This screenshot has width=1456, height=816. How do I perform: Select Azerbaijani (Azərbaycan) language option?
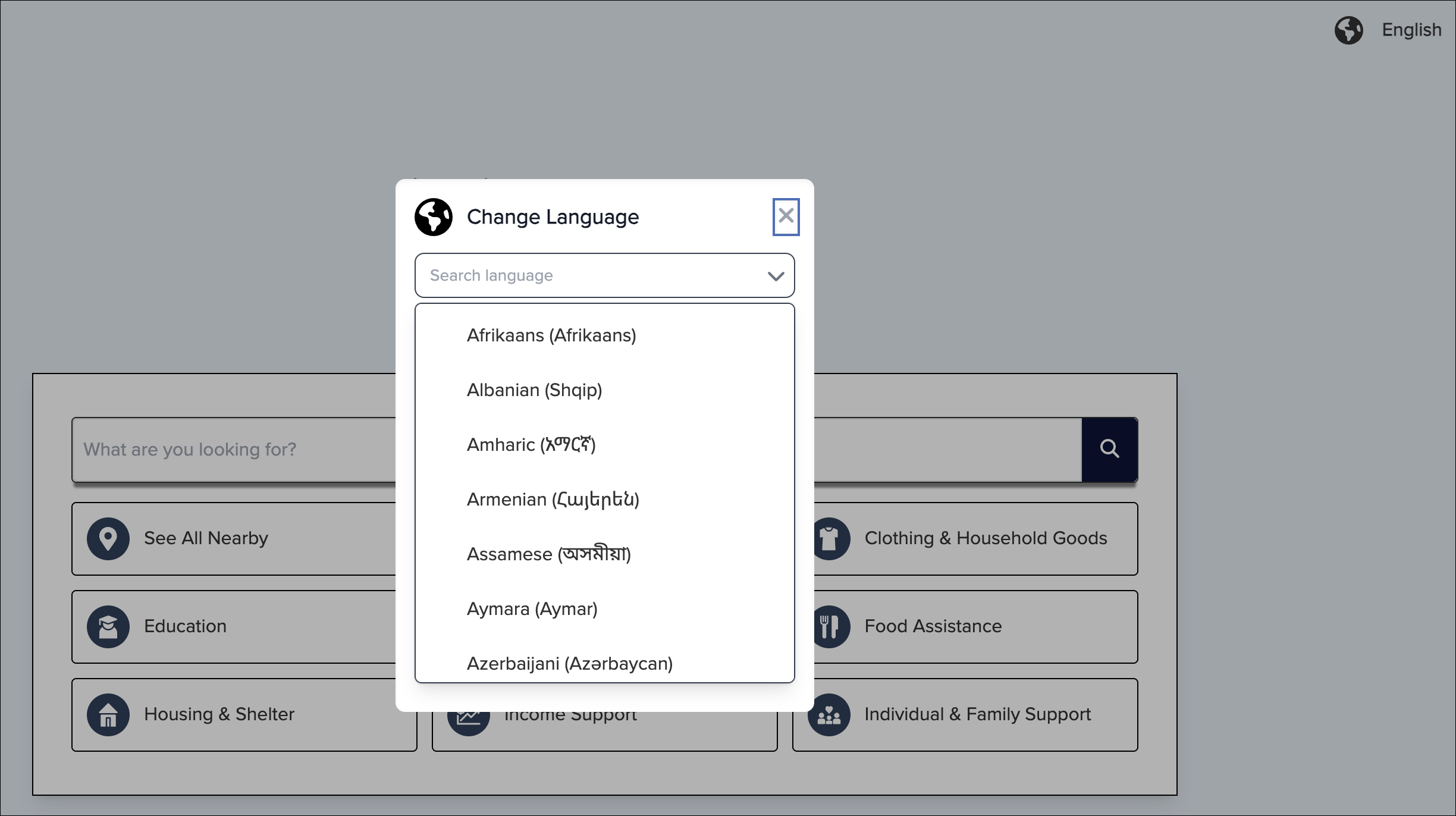569,663
